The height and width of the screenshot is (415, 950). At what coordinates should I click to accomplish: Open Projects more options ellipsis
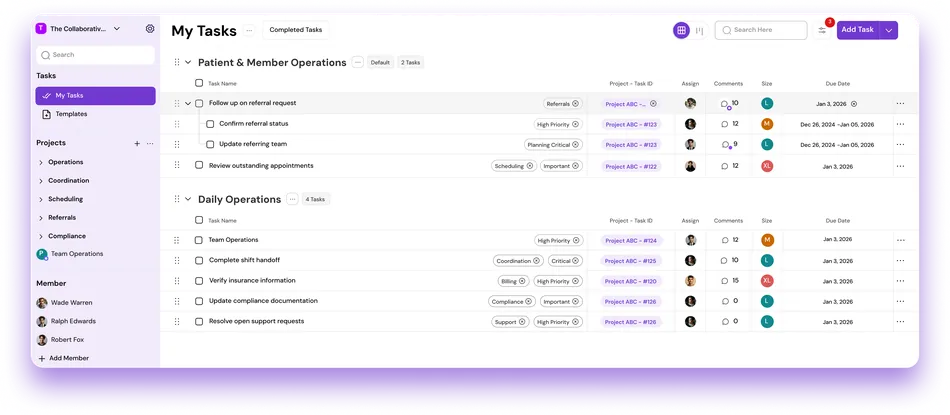(150, 144)
